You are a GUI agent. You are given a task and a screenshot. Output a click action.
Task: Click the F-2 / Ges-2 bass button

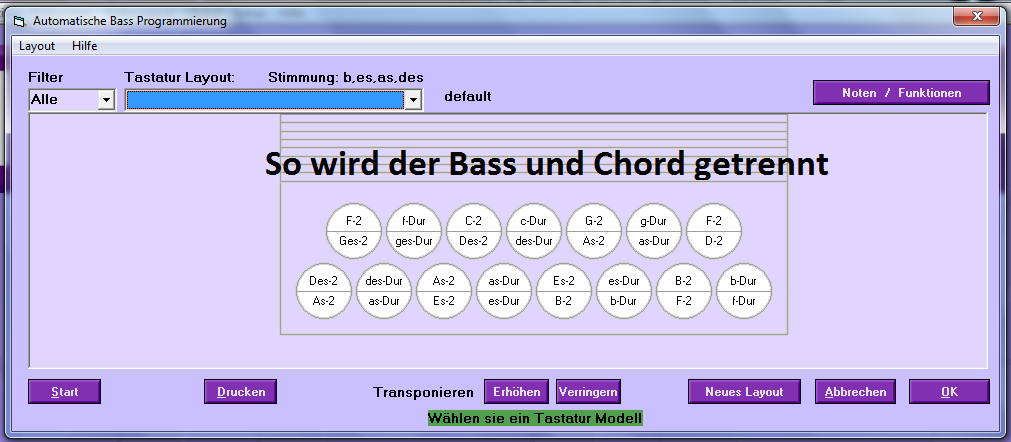pyautogui.click(x=353, y=231)
